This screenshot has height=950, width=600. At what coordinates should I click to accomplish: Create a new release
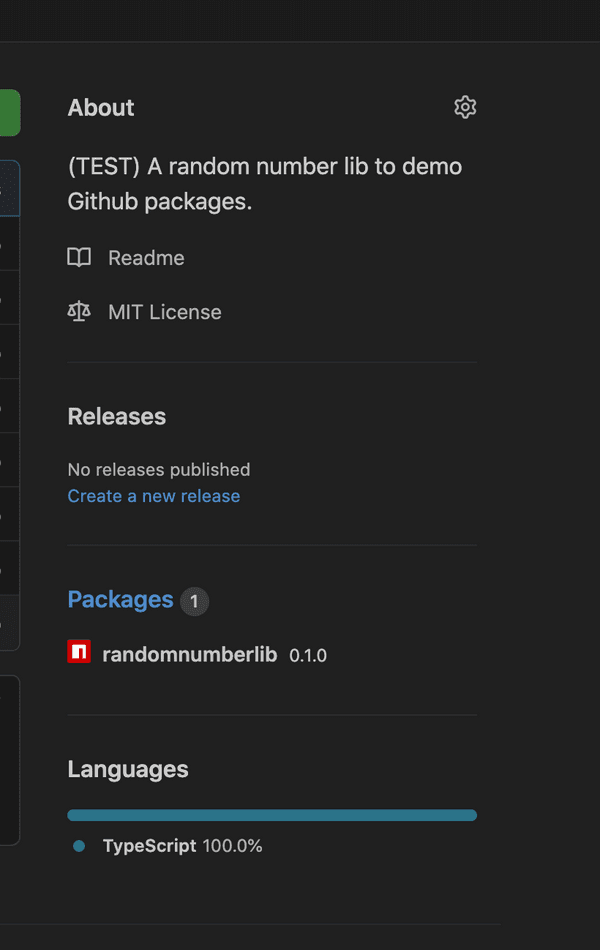click(x=153, y=496)
